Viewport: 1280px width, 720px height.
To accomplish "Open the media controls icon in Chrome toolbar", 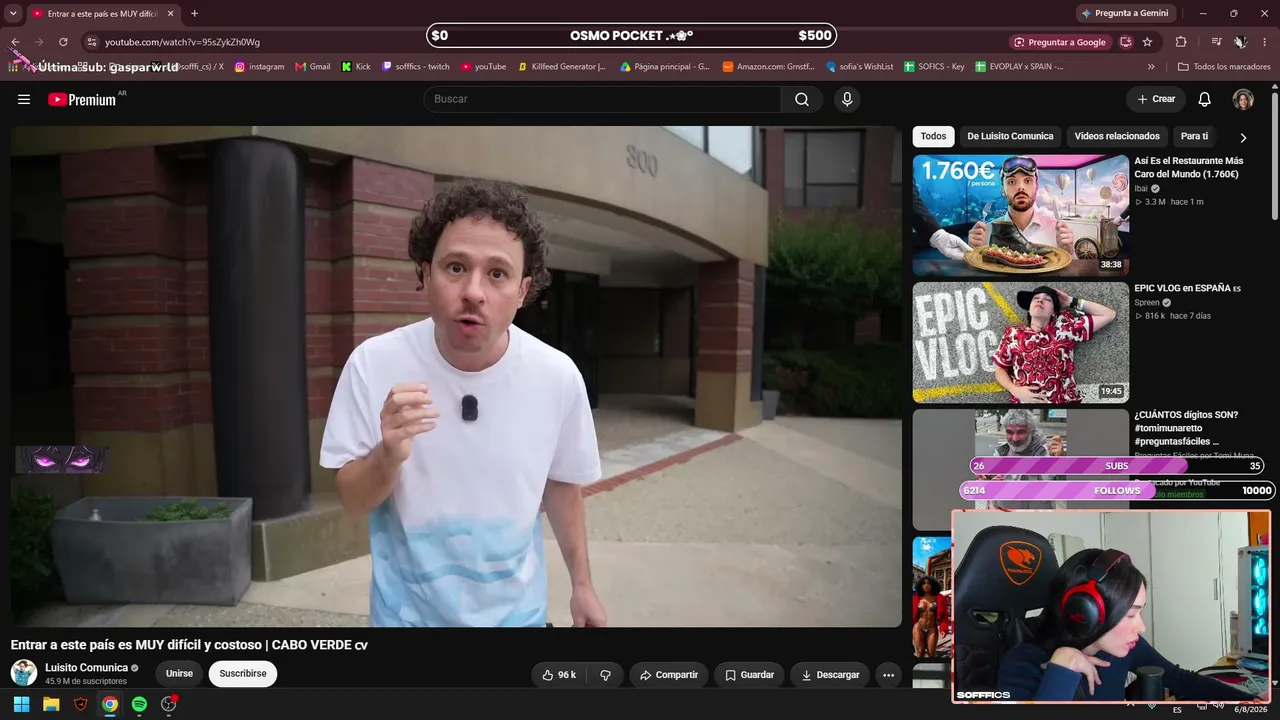I will (1216, 42).
